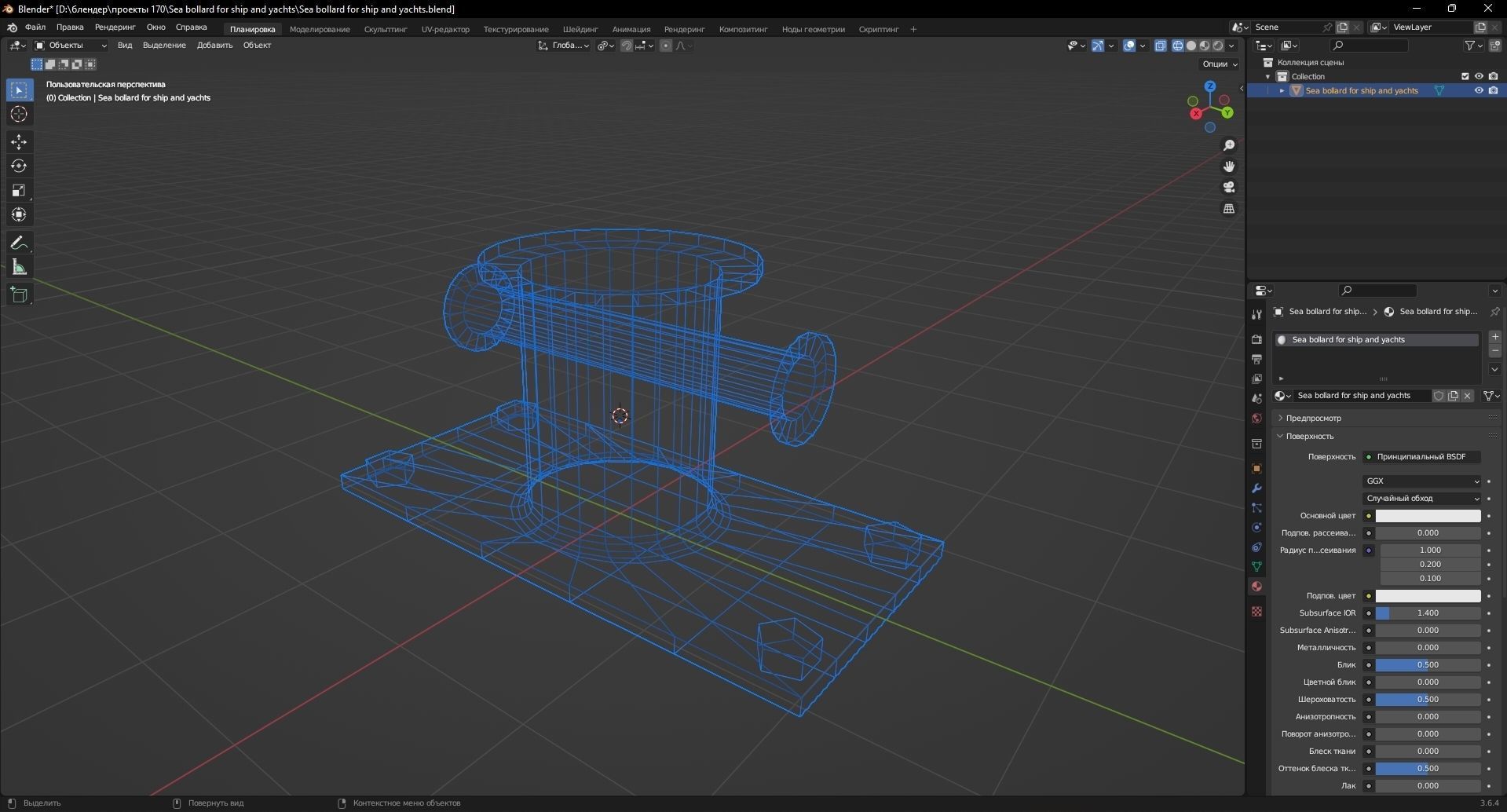This screenshot has height=812, width=1507.
Task: Open the Output properties tab
Action: tap(1256, 359)
